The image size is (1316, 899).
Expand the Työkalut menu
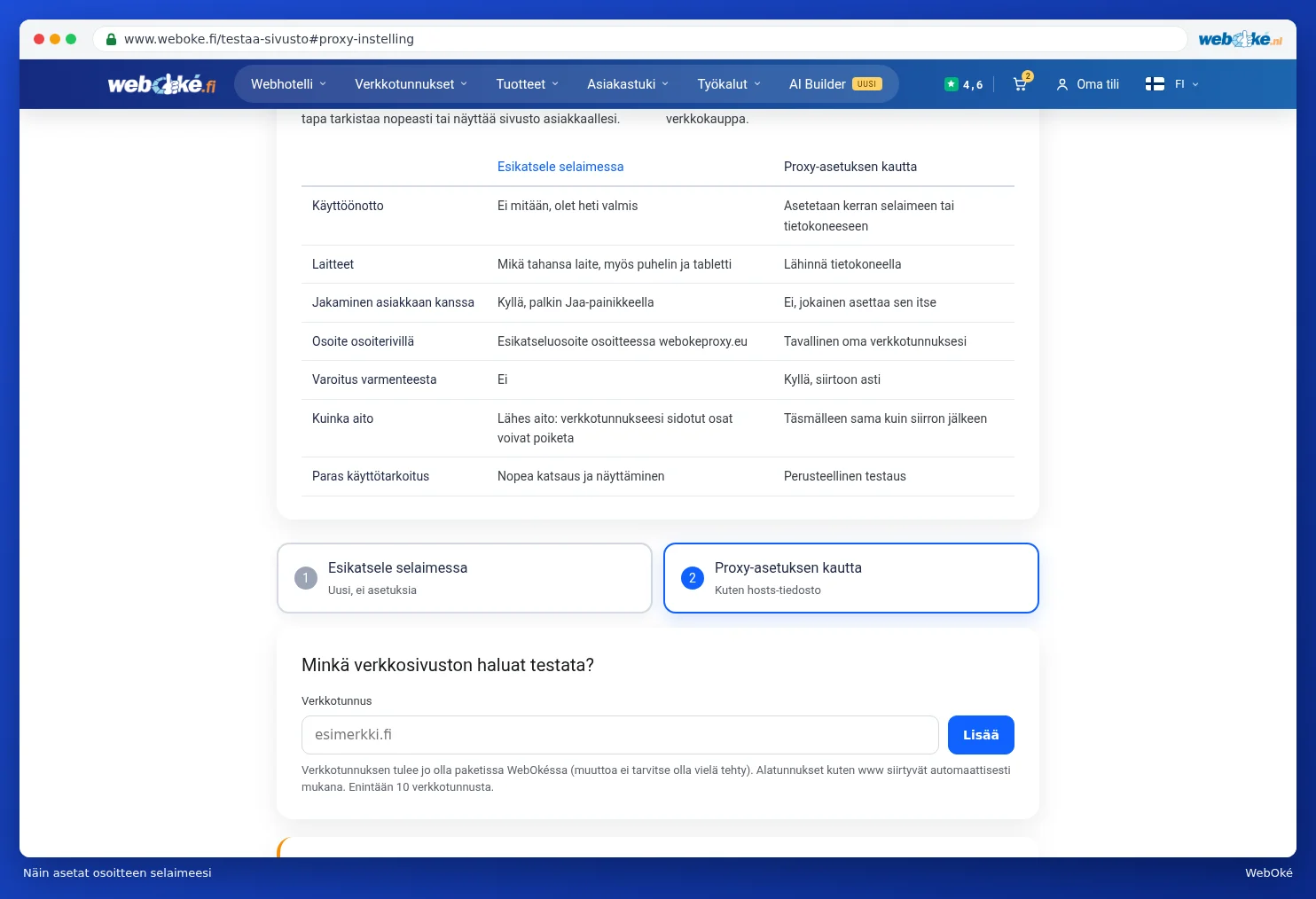coord(729,84)
